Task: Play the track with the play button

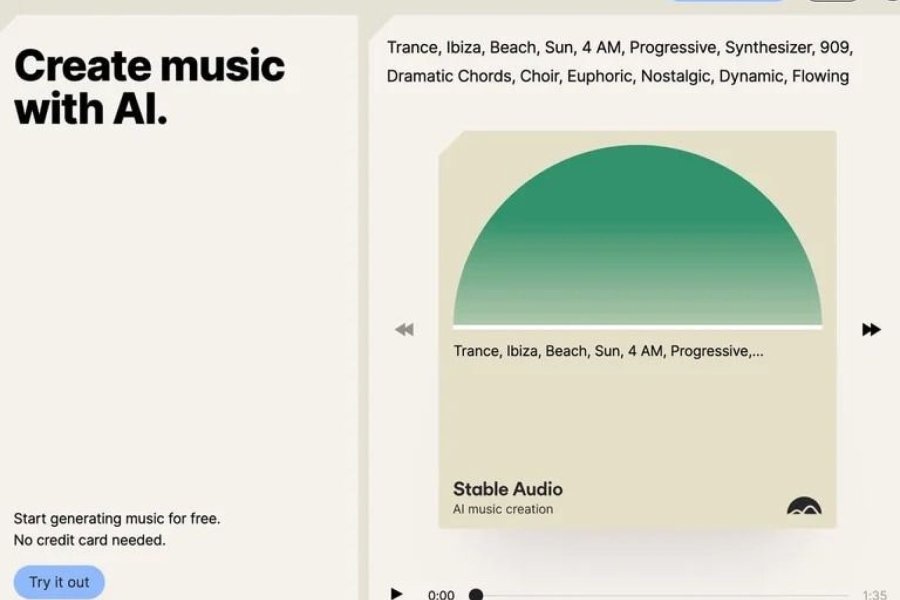Action: (396, 593)
